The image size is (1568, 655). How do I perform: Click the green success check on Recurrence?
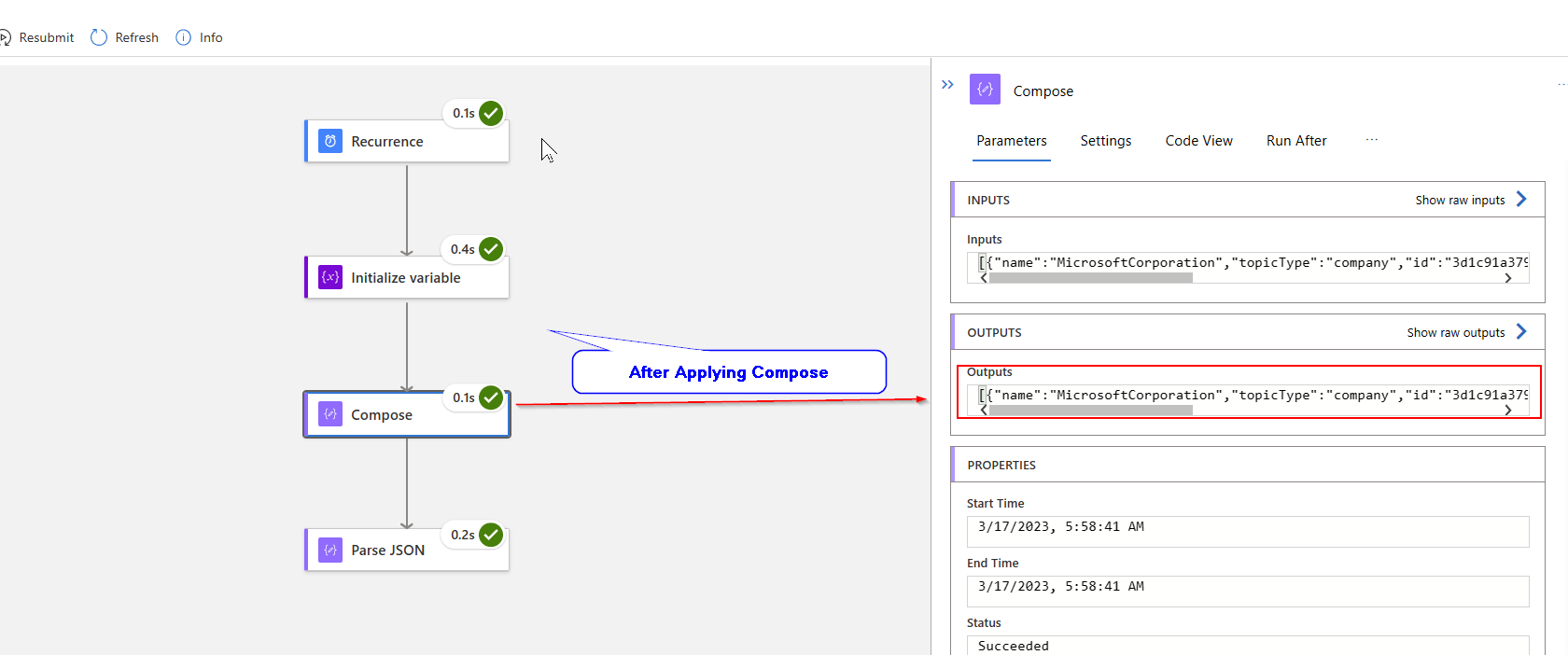(x=491, y=113)
